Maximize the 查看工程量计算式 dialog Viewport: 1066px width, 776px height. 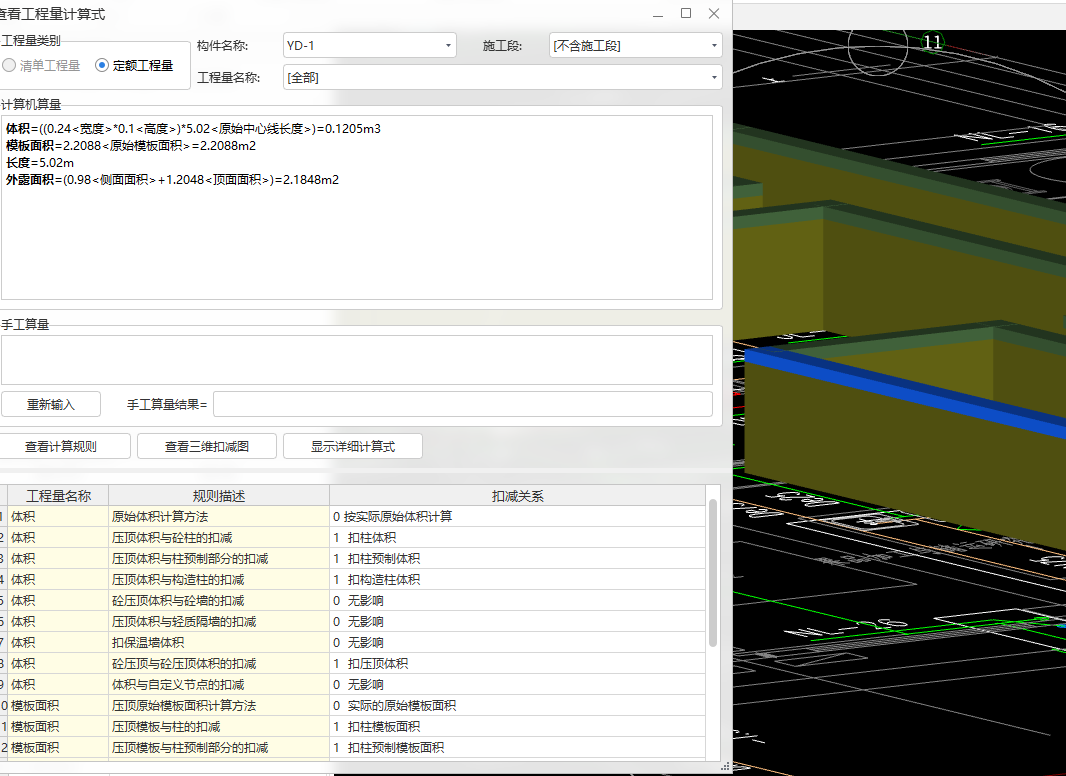[686, 14]
